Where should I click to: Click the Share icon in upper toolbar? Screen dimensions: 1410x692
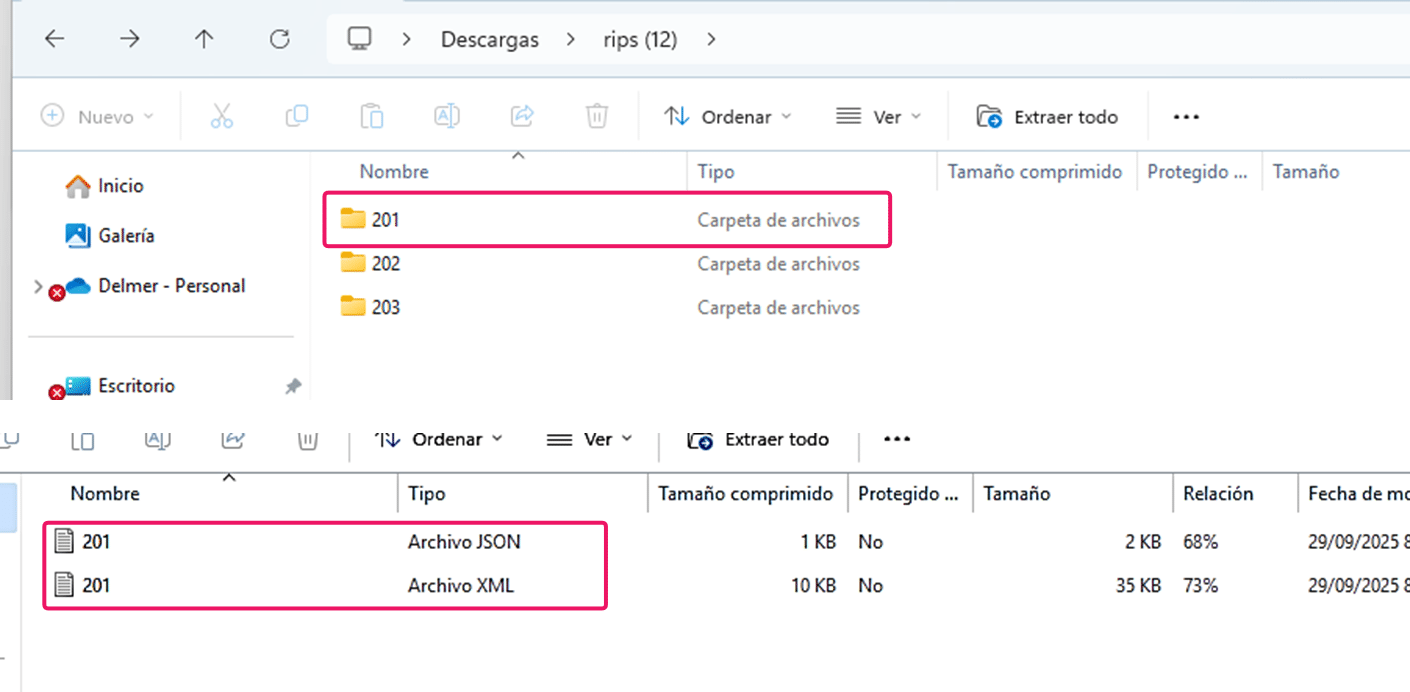pyautogui.click(x=522, y=116)
